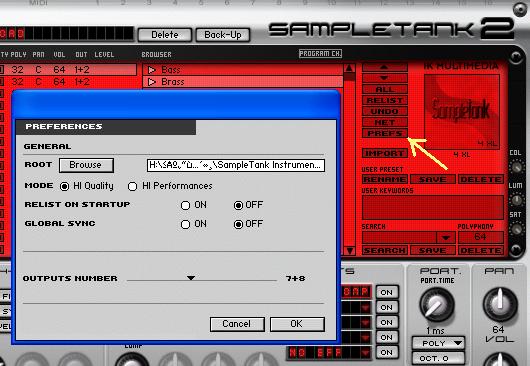Viewport: 530px width, 366px height.
Task: Click OK in Preferences dialog
Action: tap(297, 324)
